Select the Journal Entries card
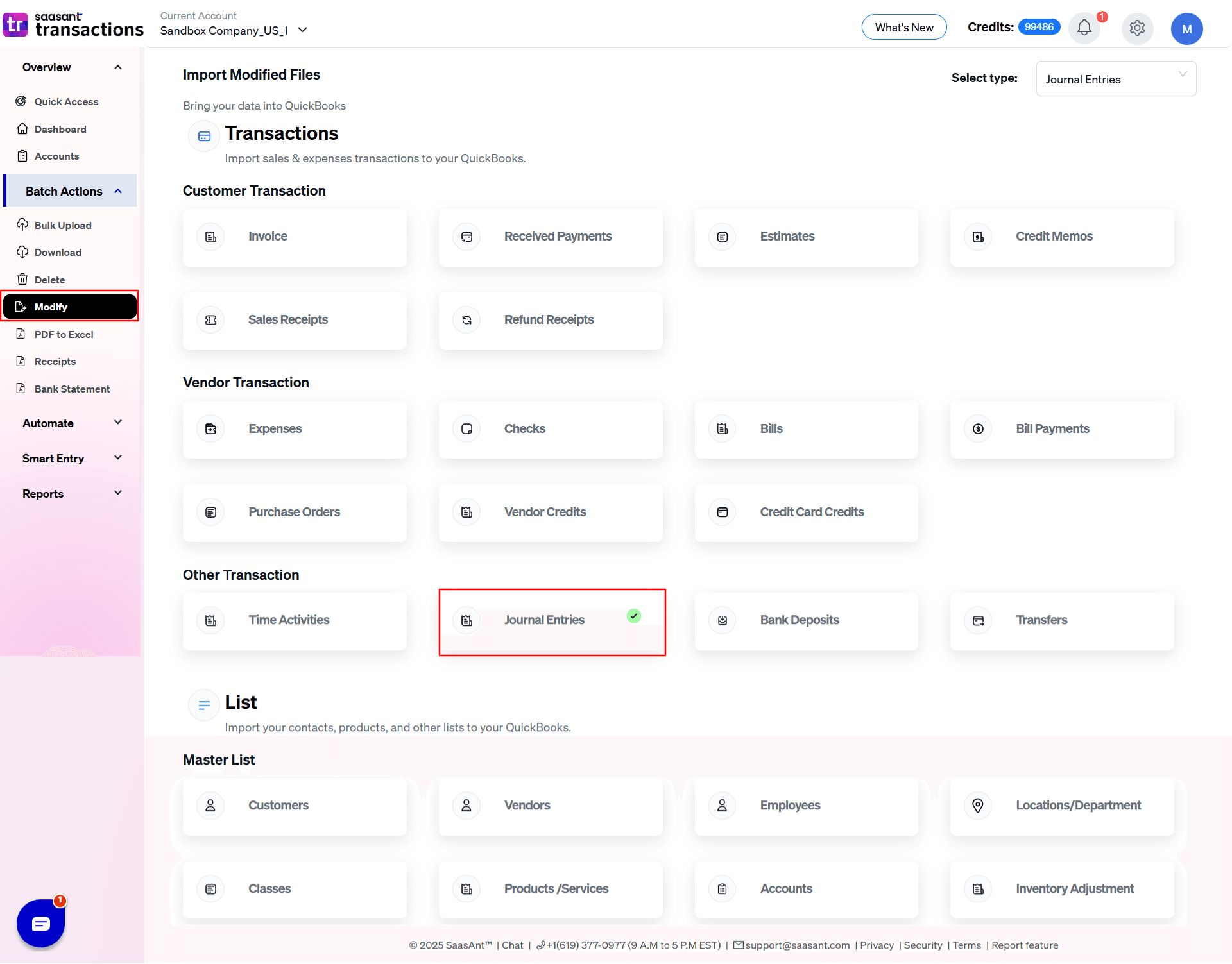The width and height of the screenshot is (1232, 964). click(x=551, y=622)
